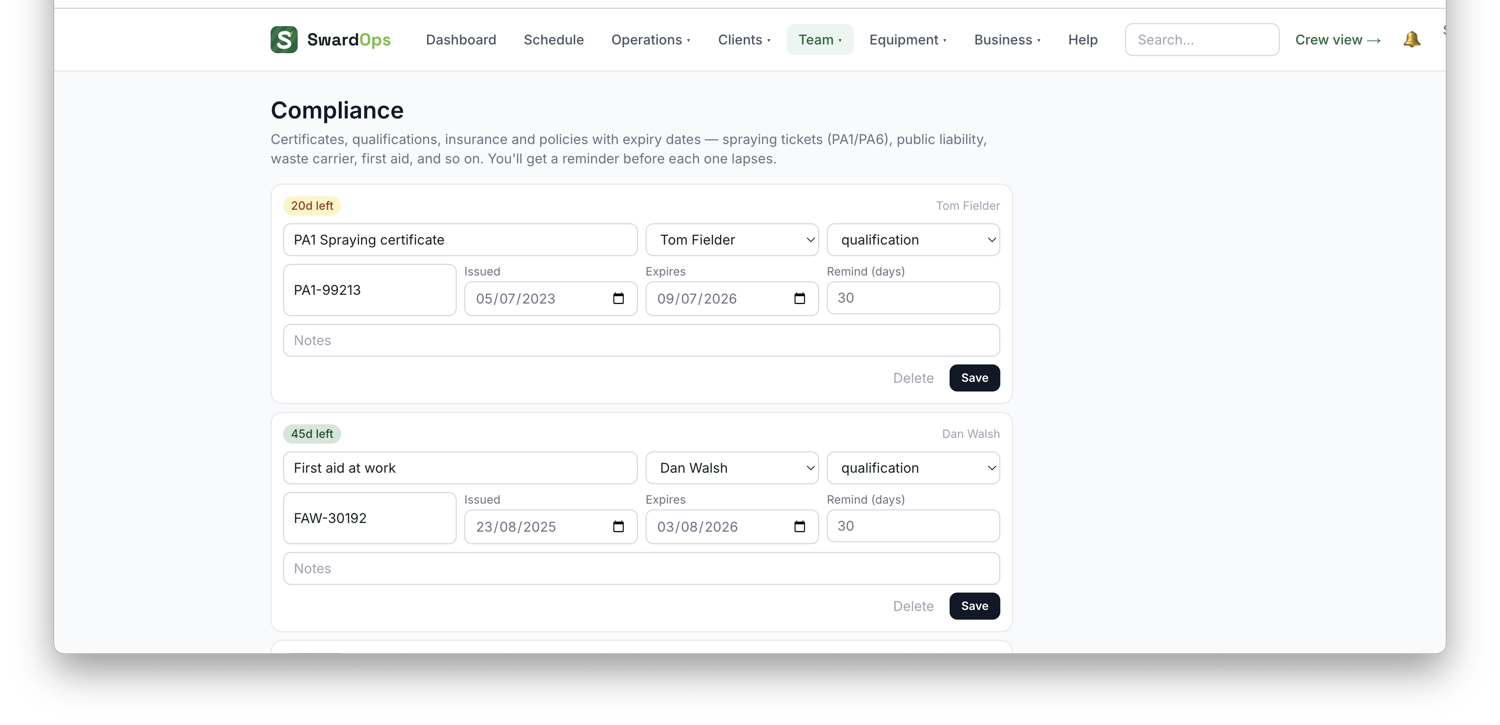Go to the Dashboard page
Screen dimensions: 1500x725
click(461, 40)
